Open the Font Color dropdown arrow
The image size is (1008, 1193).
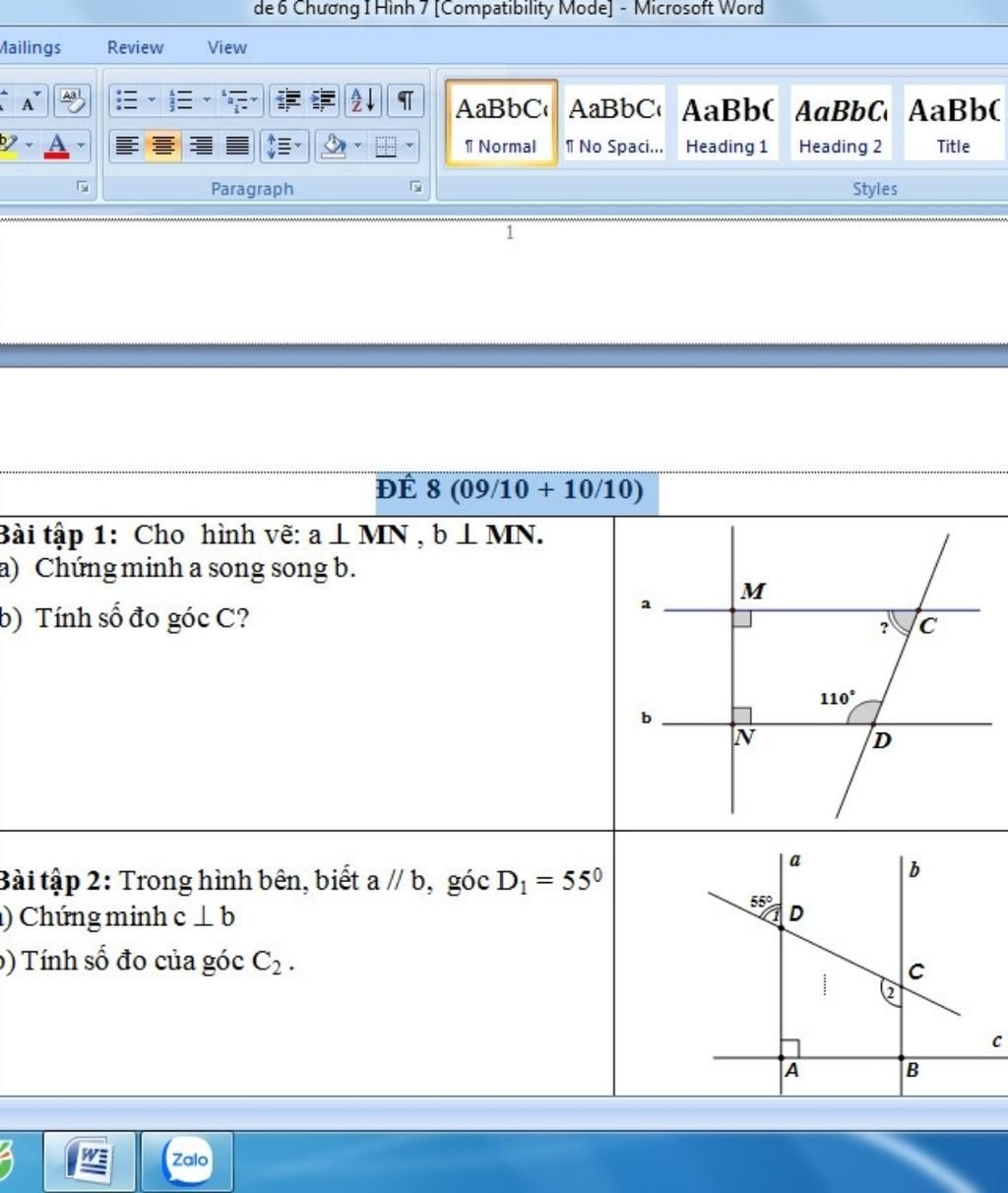(81, 146)
